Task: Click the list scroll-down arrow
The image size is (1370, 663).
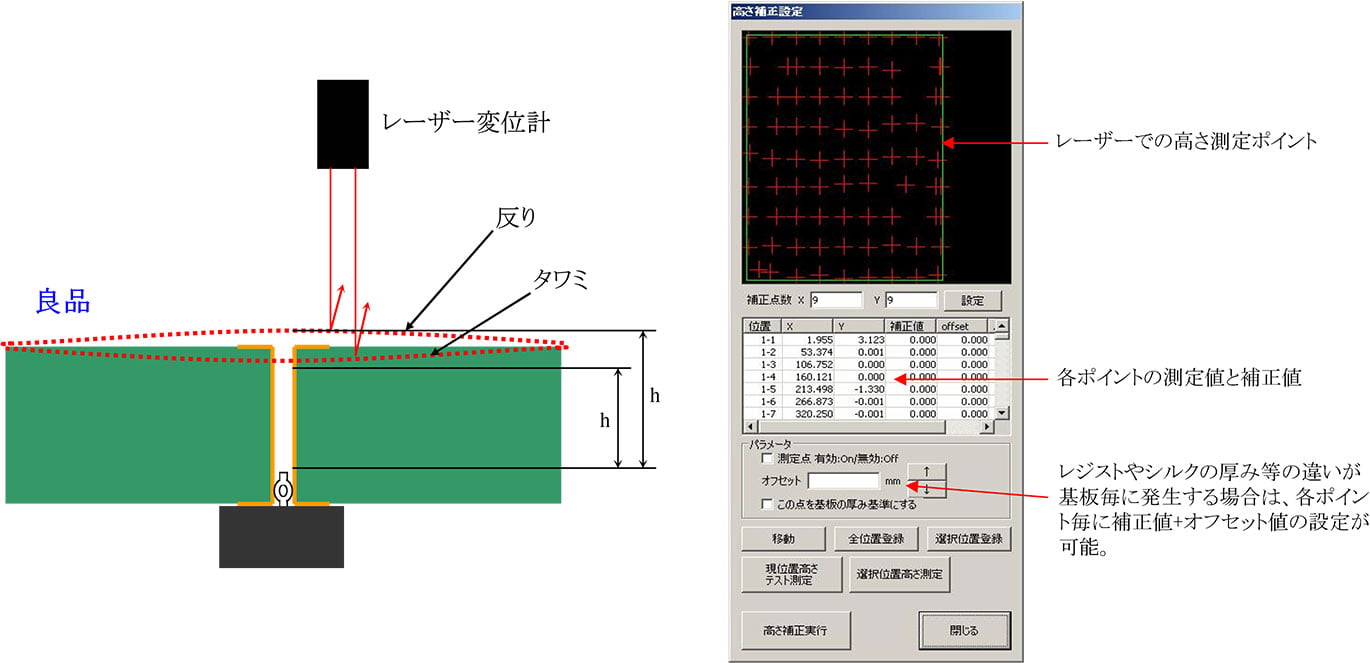Action: click(1003, 412)
